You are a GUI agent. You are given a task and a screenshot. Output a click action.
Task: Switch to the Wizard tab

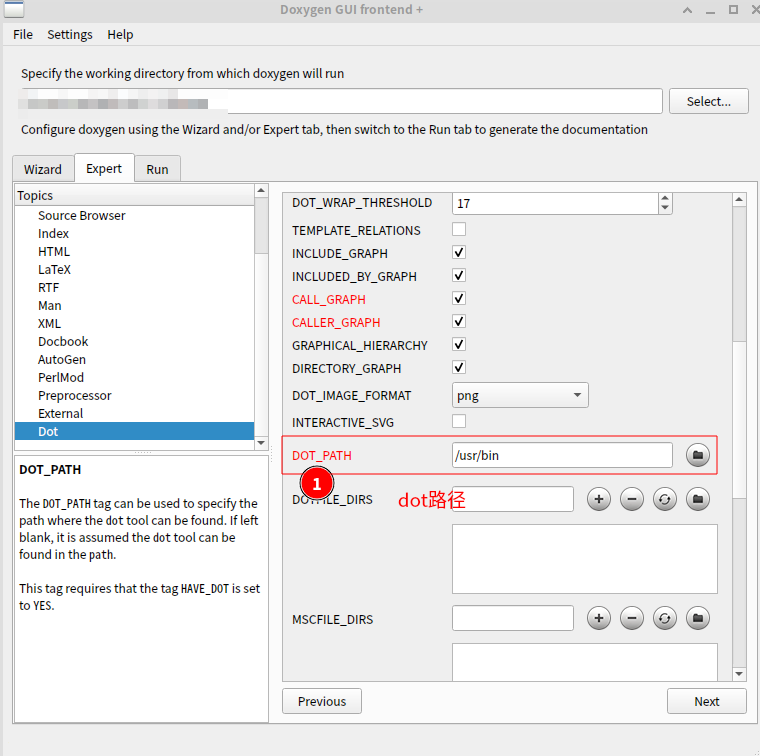point(43,169)
